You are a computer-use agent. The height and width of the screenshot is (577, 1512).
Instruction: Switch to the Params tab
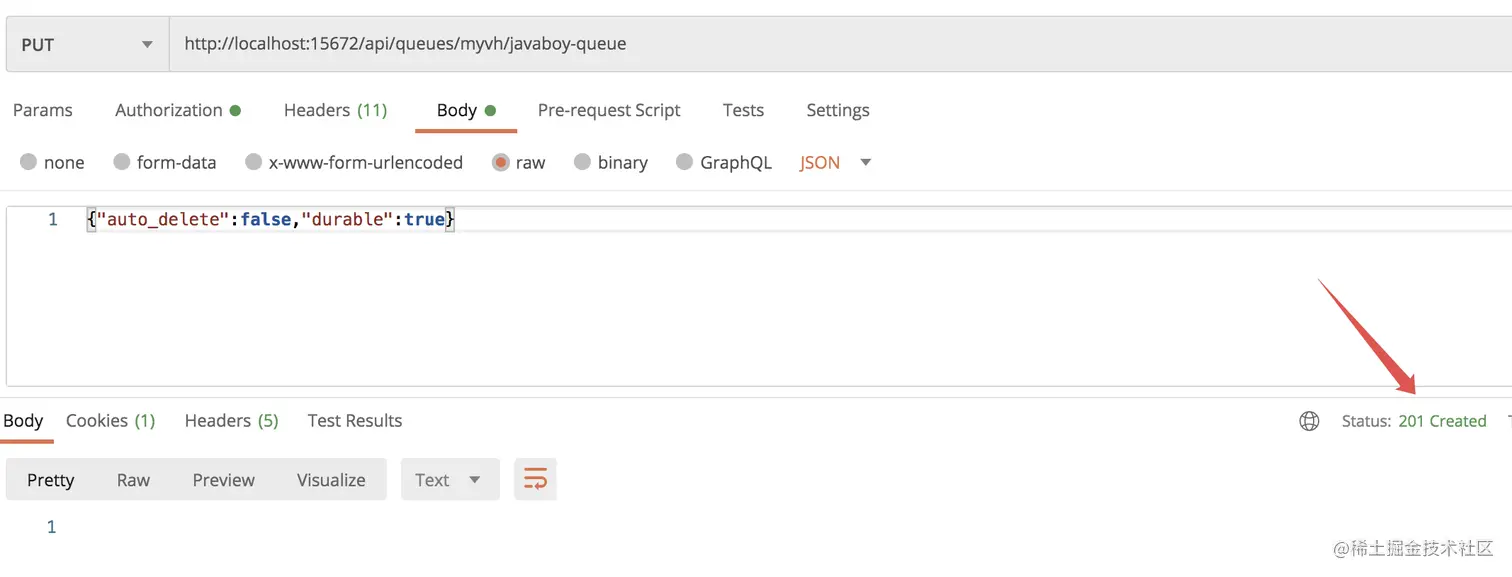coord(43,110)
